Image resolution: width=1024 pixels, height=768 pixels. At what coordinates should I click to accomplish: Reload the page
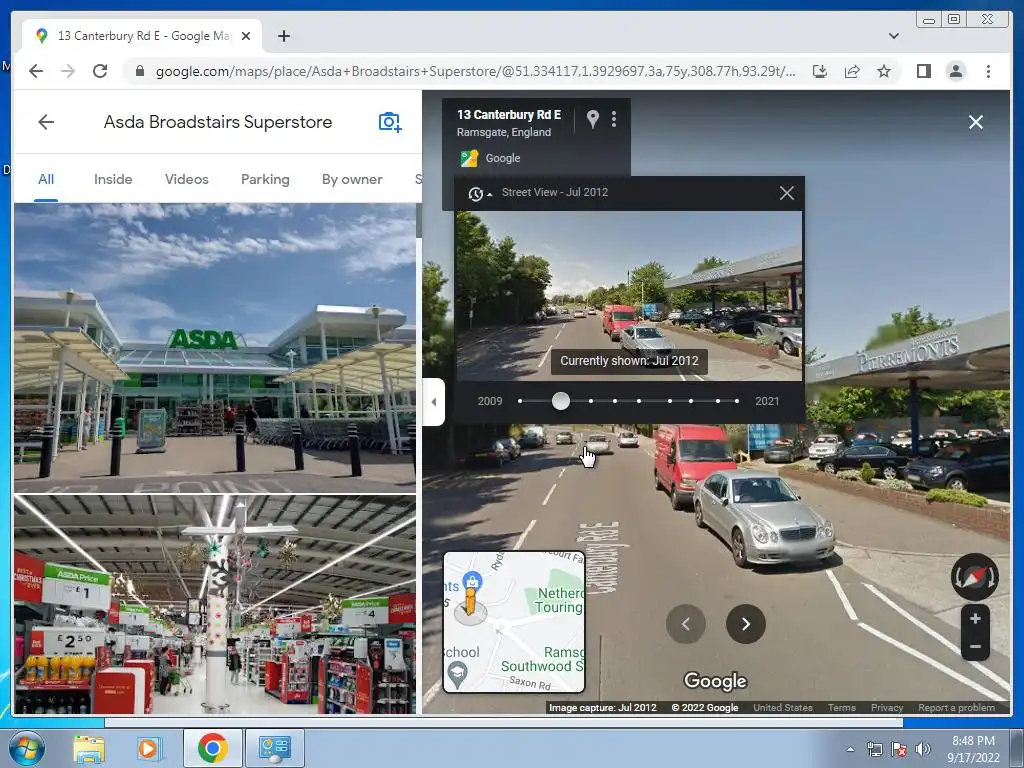pos(100,71)
